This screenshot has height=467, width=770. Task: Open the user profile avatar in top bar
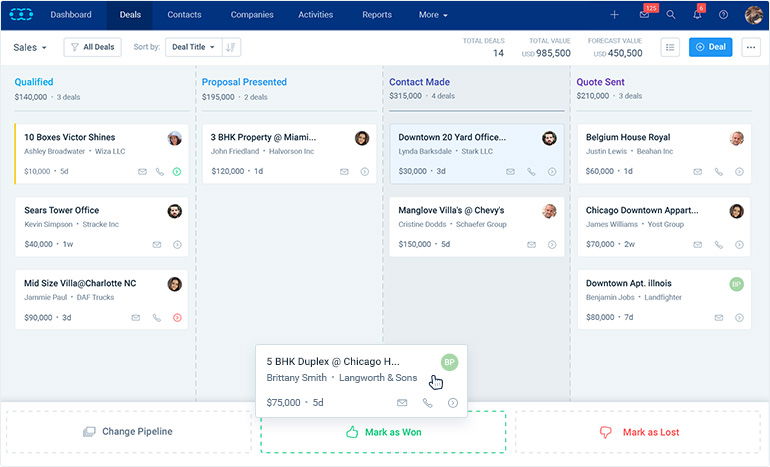point(753,15)
